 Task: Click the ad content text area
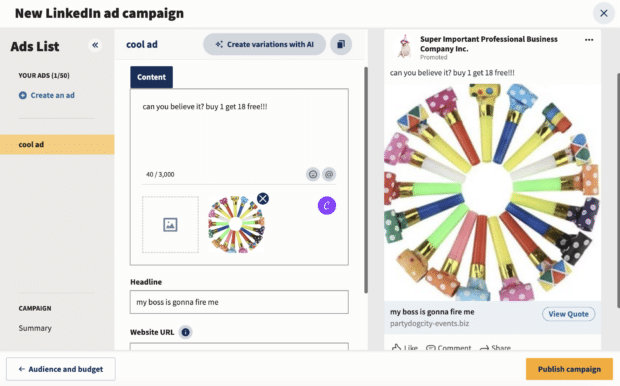[x=239, y=131]
